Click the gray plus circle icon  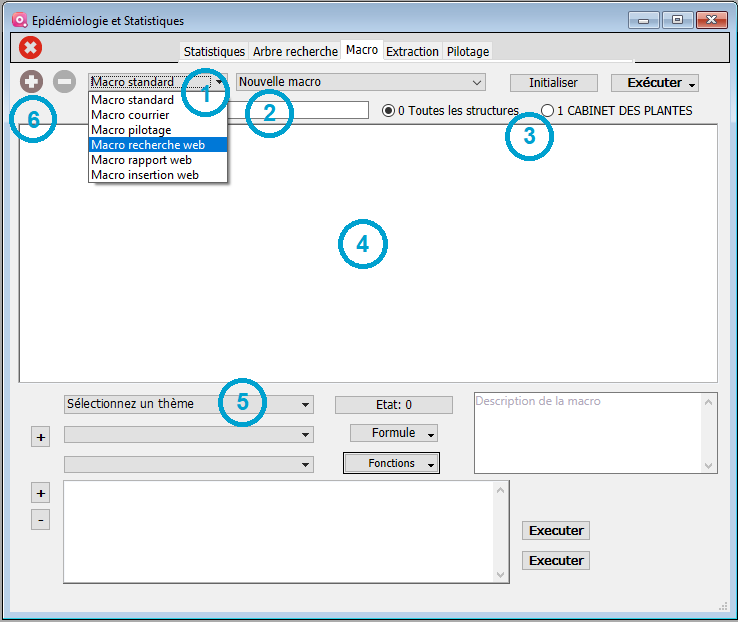31,82
